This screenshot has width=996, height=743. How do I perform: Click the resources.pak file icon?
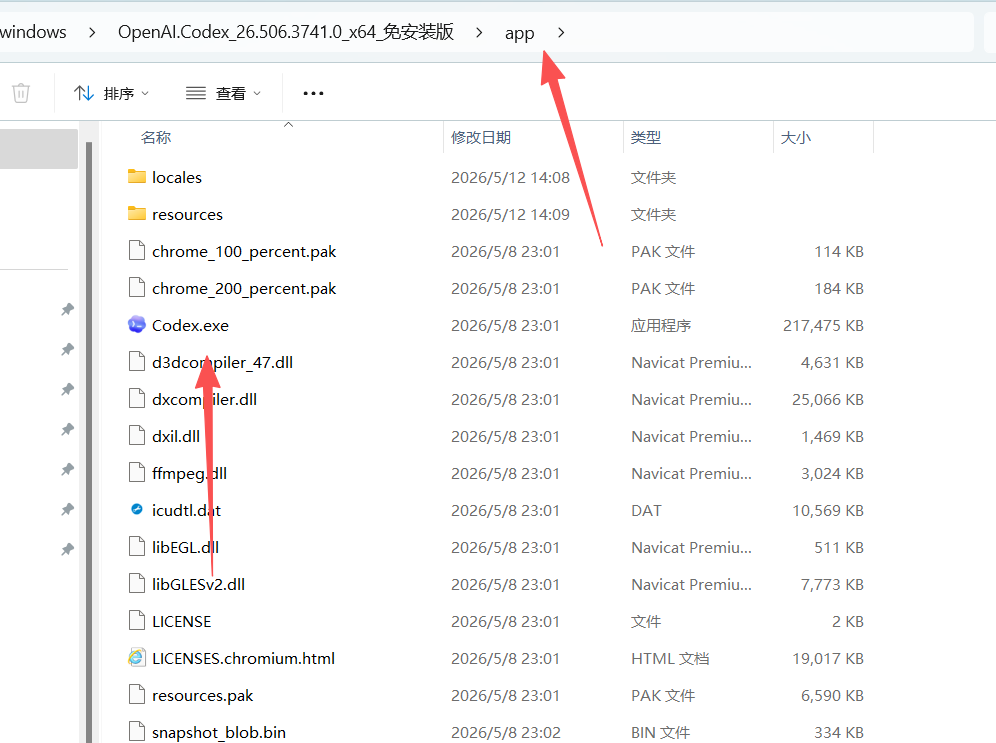tap(137, 695)
